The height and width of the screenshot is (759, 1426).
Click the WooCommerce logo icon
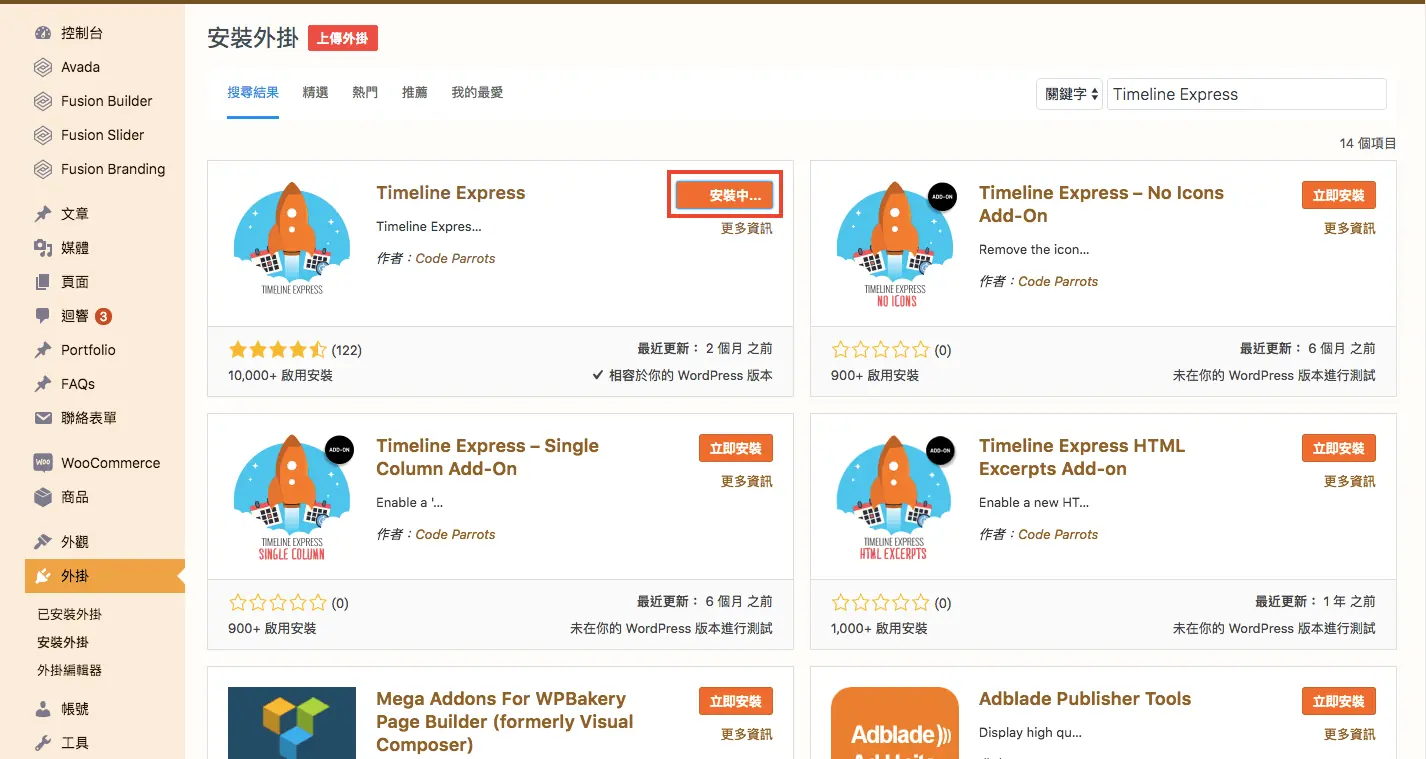tap(43, 463)
